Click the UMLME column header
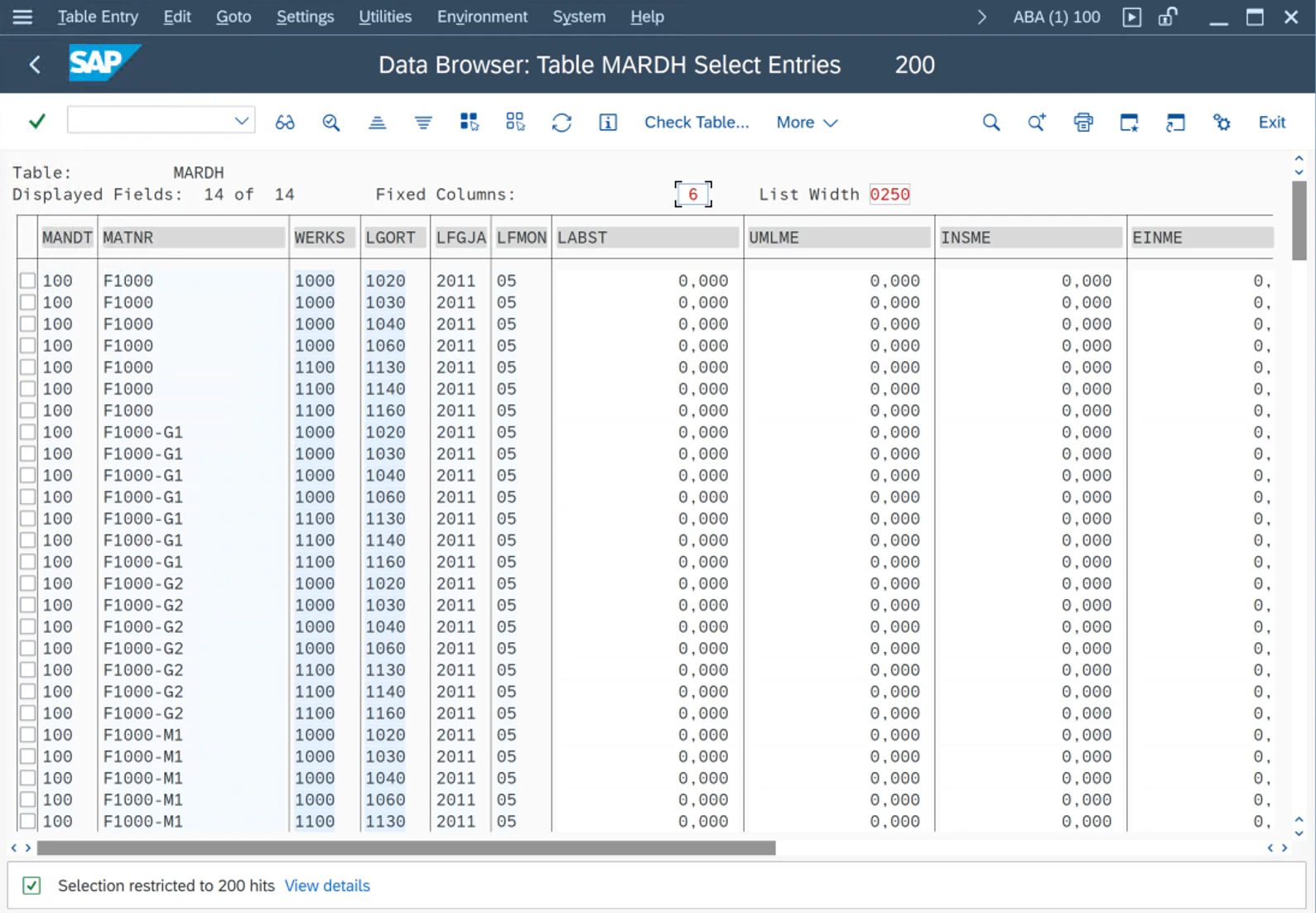 839,238
